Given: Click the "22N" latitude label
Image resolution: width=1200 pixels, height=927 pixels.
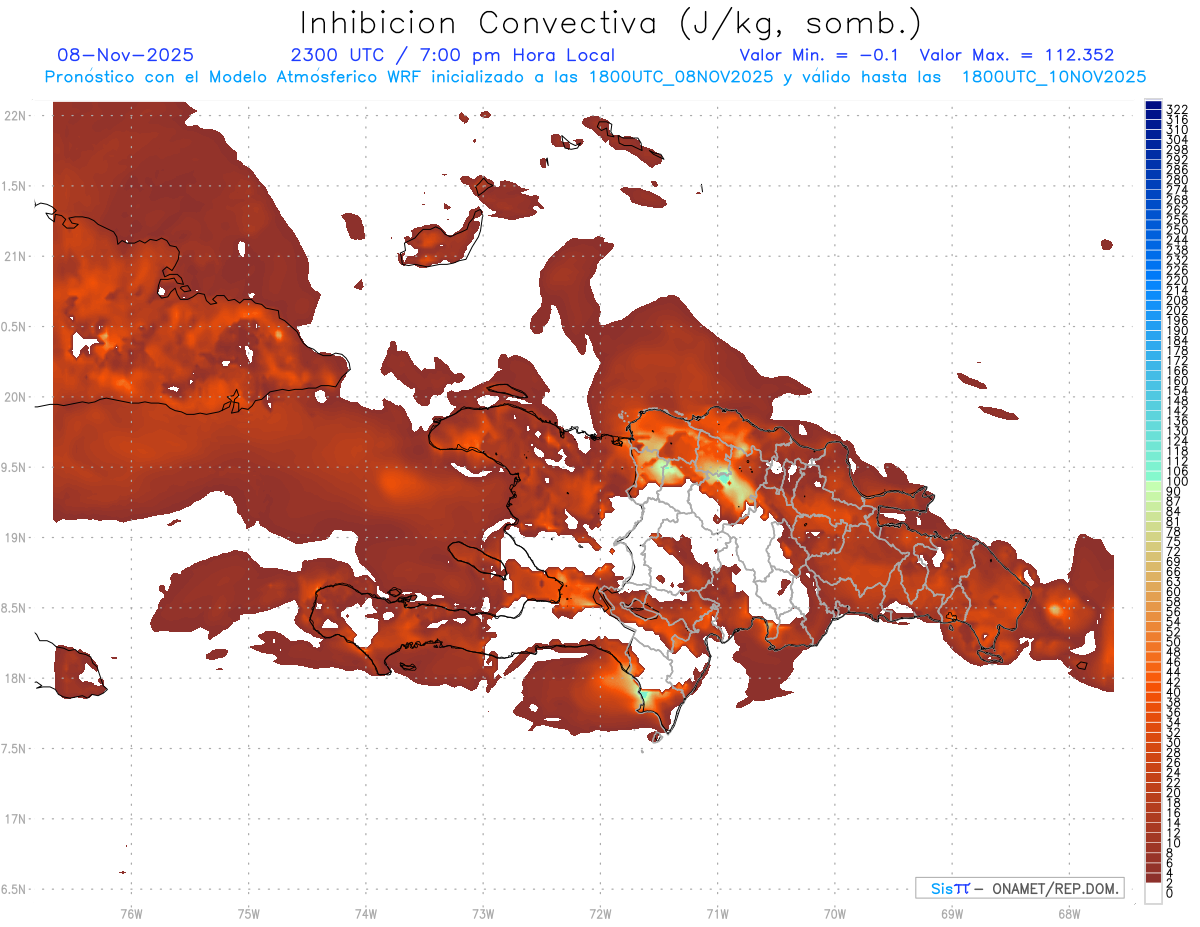Looking at the screenshot, I should pos(15,116).
